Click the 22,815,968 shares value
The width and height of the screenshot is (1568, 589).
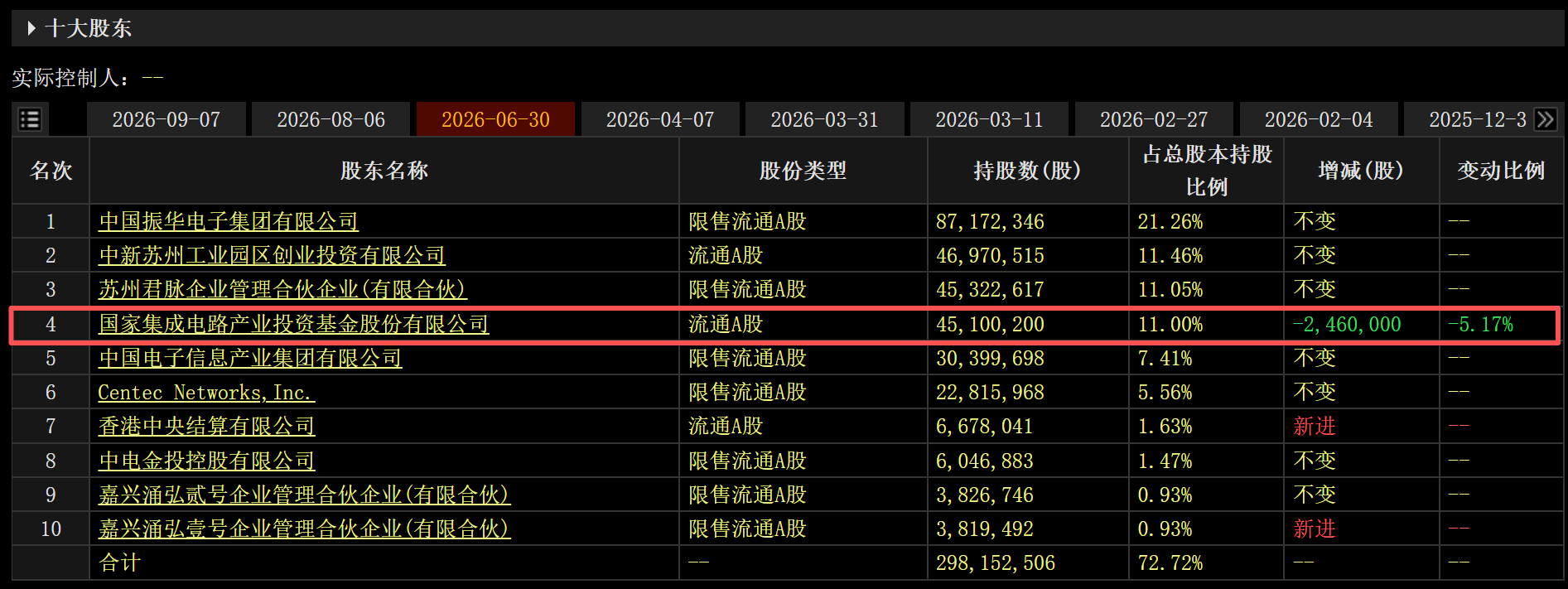(990, 392)
